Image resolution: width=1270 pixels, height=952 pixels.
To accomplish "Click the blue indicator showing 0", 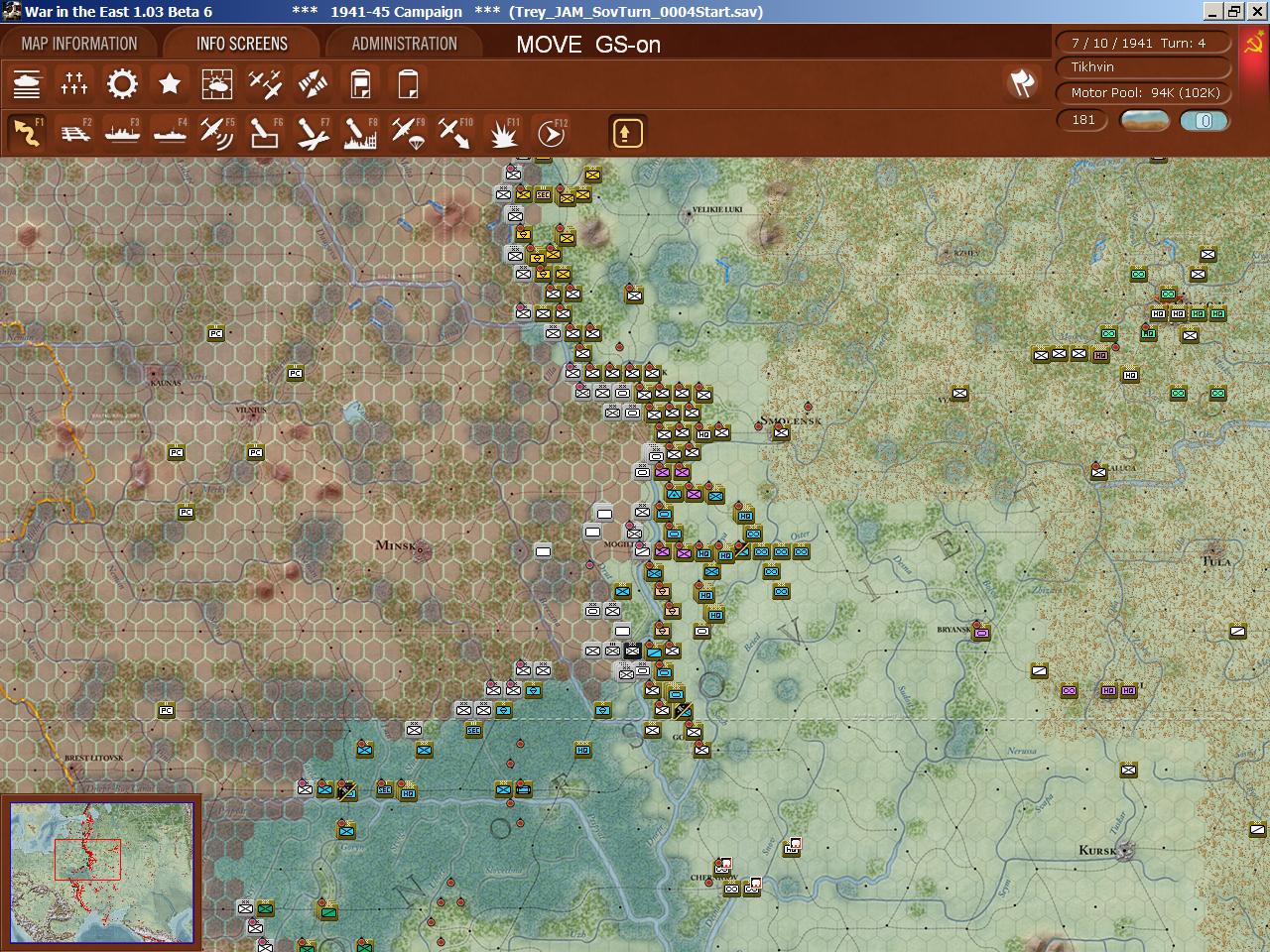I will click(1205, 121).
